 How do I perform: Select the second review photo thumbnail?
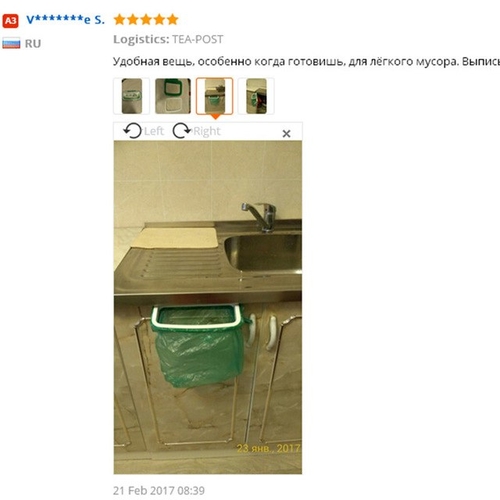pyautogui.click(x=173, y=96)
